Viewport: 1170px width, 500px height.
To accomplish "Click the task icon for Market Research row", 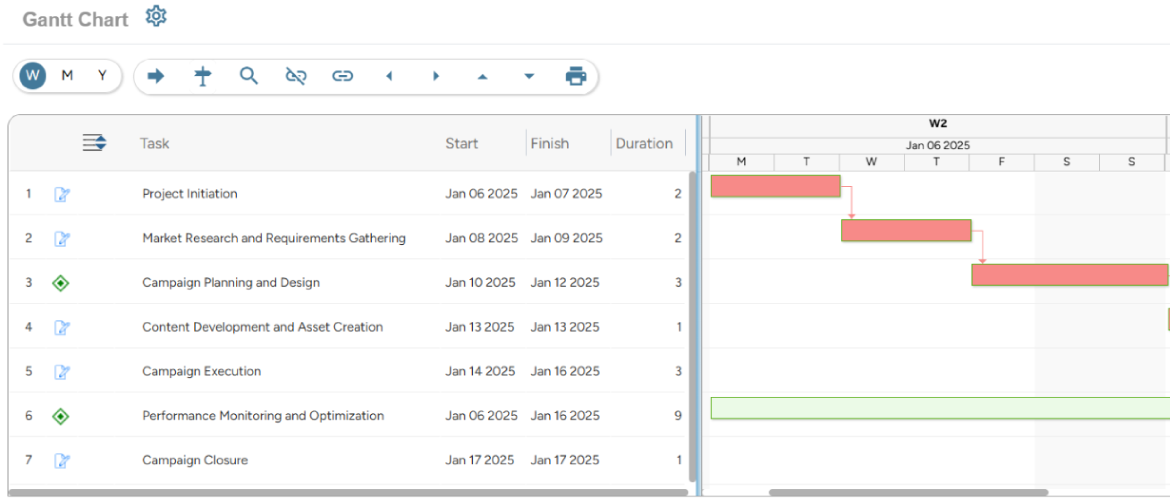I will tap(62, 239).
